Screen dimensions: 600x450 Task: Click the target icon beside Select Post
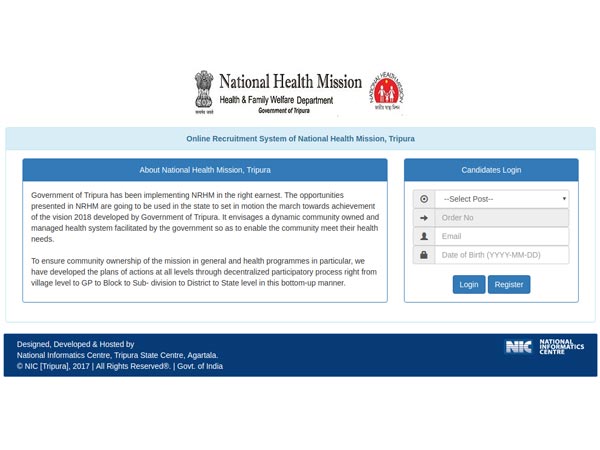[424, 199]
